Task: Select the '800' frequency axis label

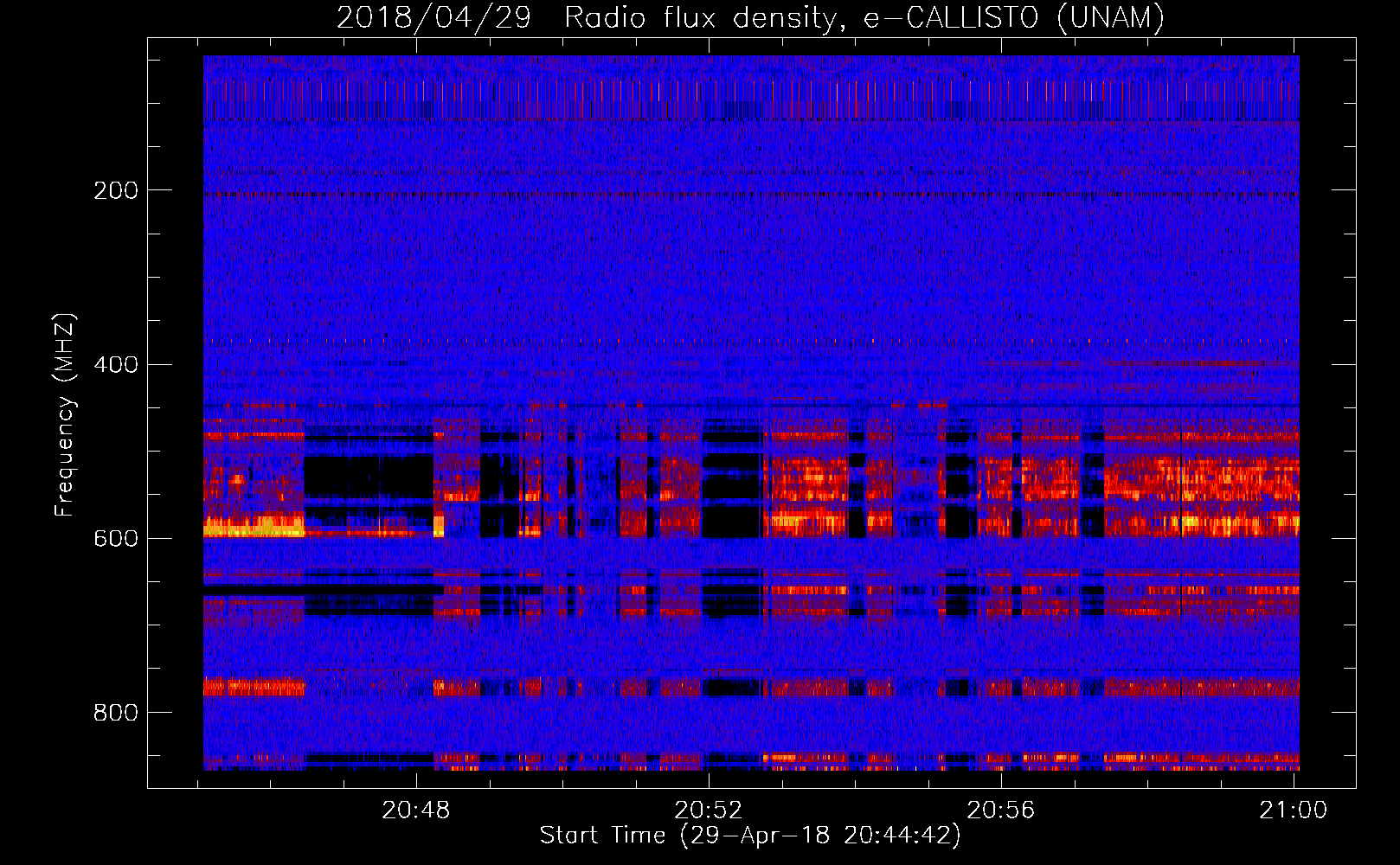Action: coord(116,713)
